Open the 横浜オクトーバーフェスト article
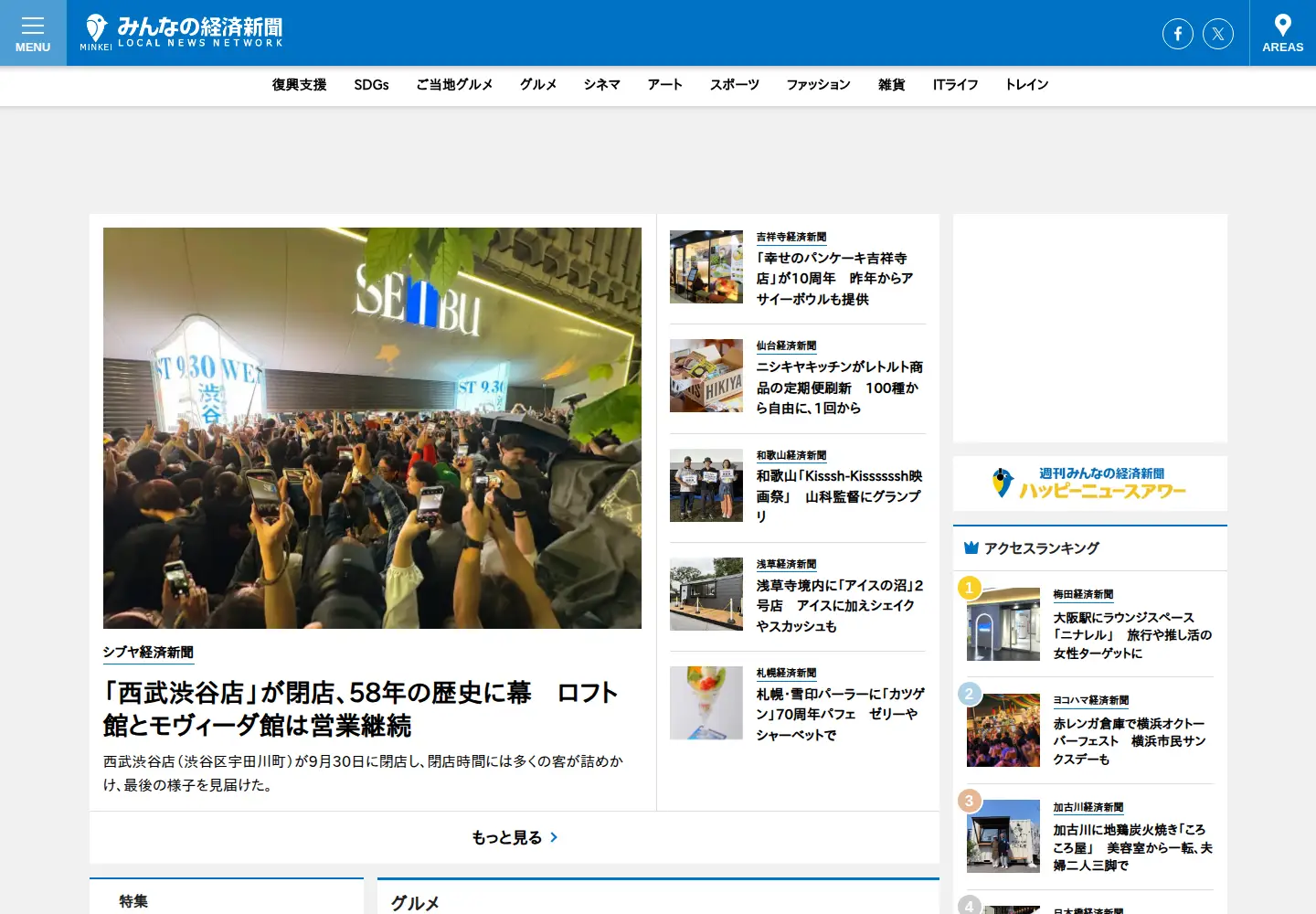Image resolution: width=1316 pixels, height=914 pixels. tap(1130, 741)
